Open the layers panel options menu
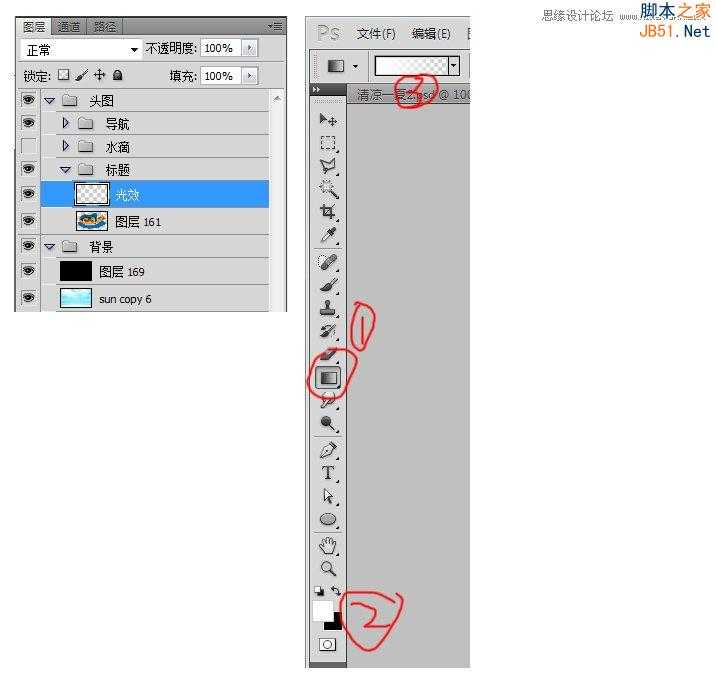Screen dimensions: 716x679 (x=276, y=26)
